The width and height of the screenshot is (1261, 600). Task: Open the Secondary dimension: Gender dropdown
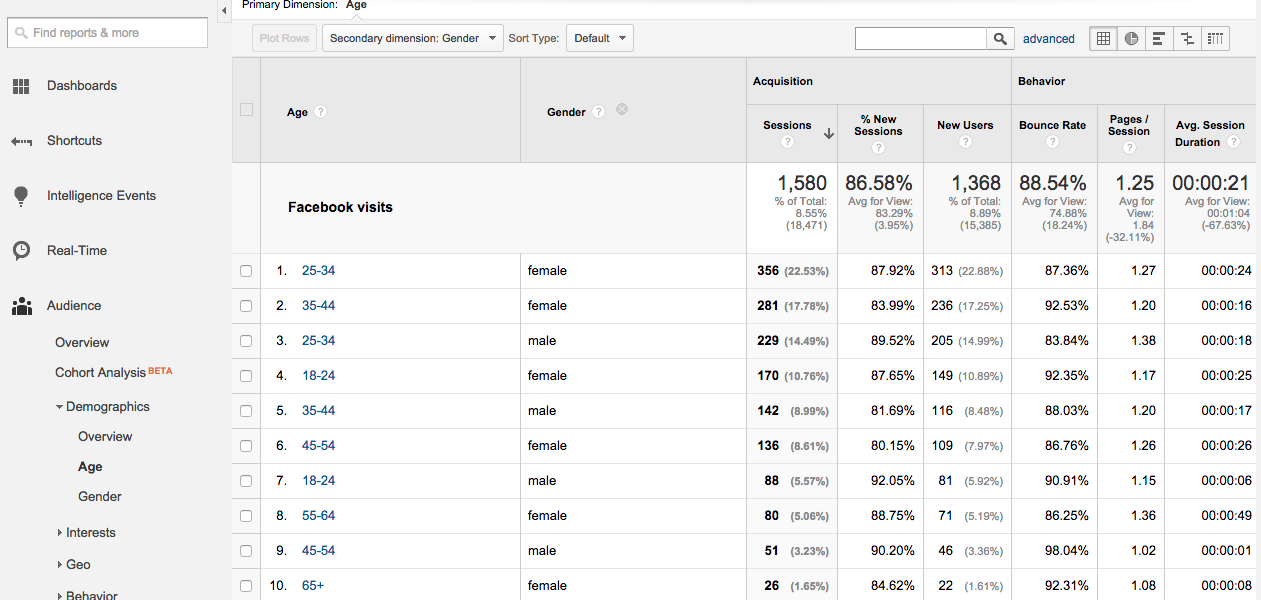[x=413, y=39]
